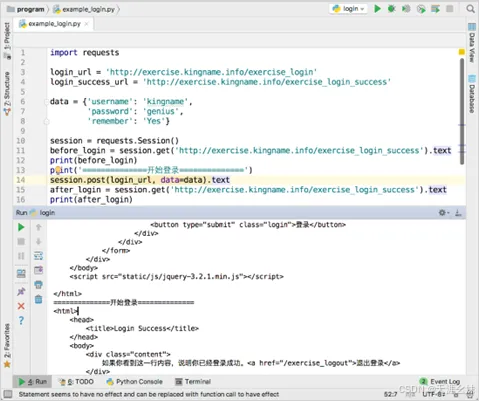
Task: Clear console output with trash icon
Action: [x=39, y=299]
